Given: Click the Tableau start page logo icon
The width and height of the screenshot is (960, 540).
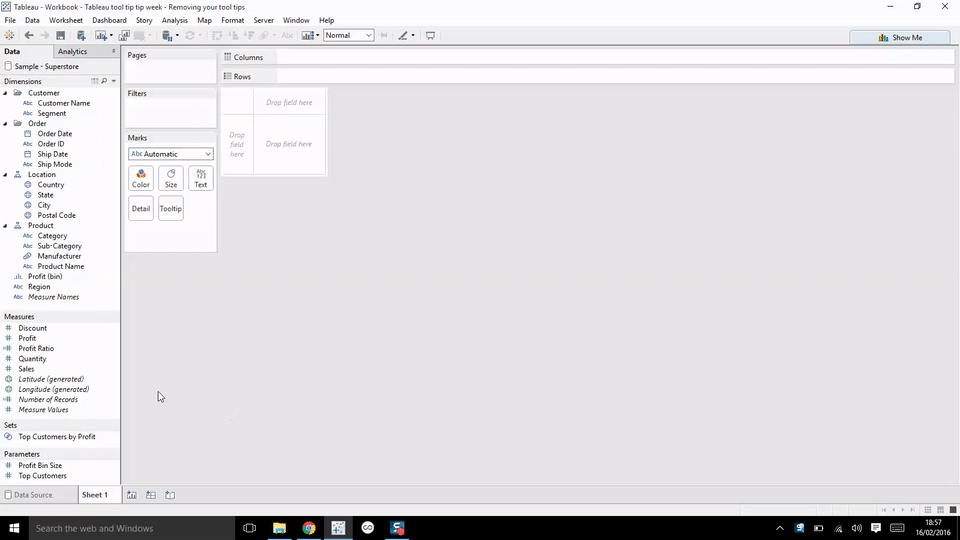Looking at the screenshot, I should click(9, 36).
